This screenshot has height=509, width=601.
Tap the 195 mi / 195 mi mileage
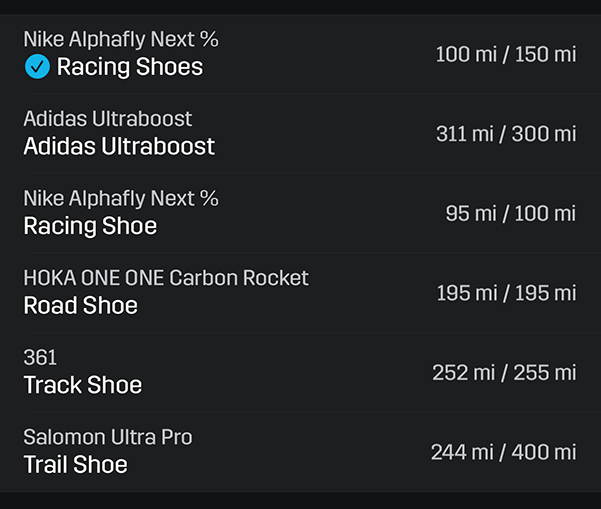[506, 293]
